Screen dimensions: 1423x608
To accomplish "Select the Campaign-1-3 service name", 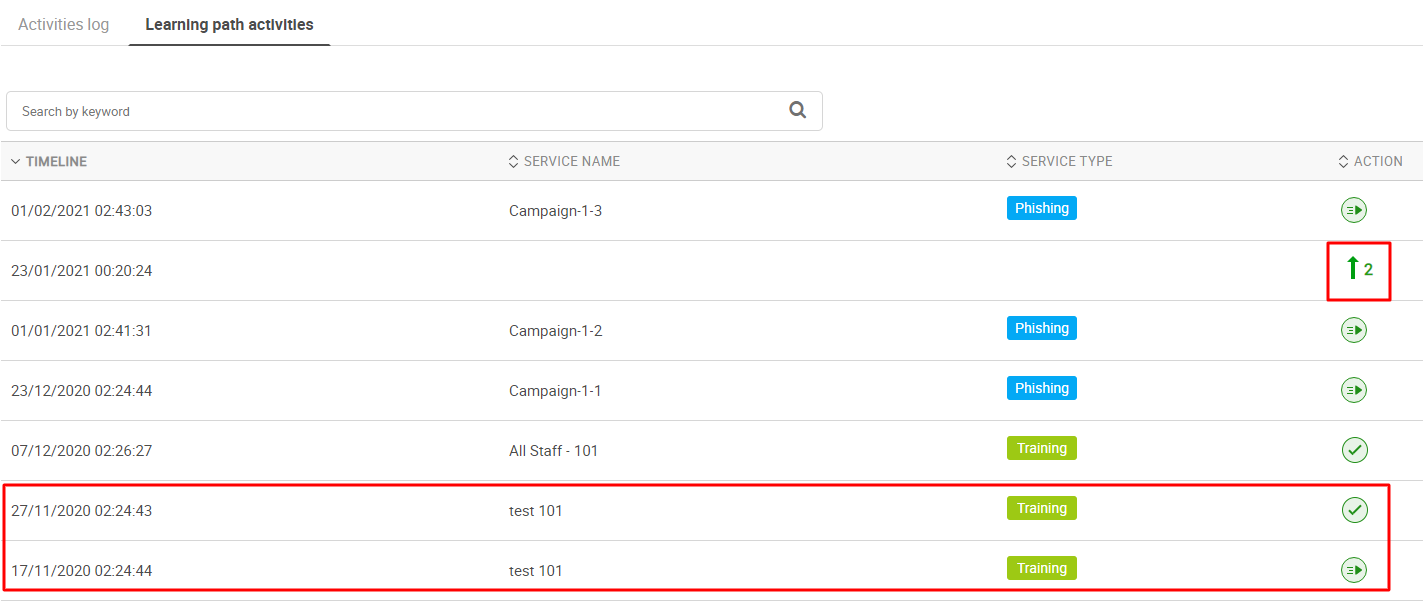I will 556,211.
